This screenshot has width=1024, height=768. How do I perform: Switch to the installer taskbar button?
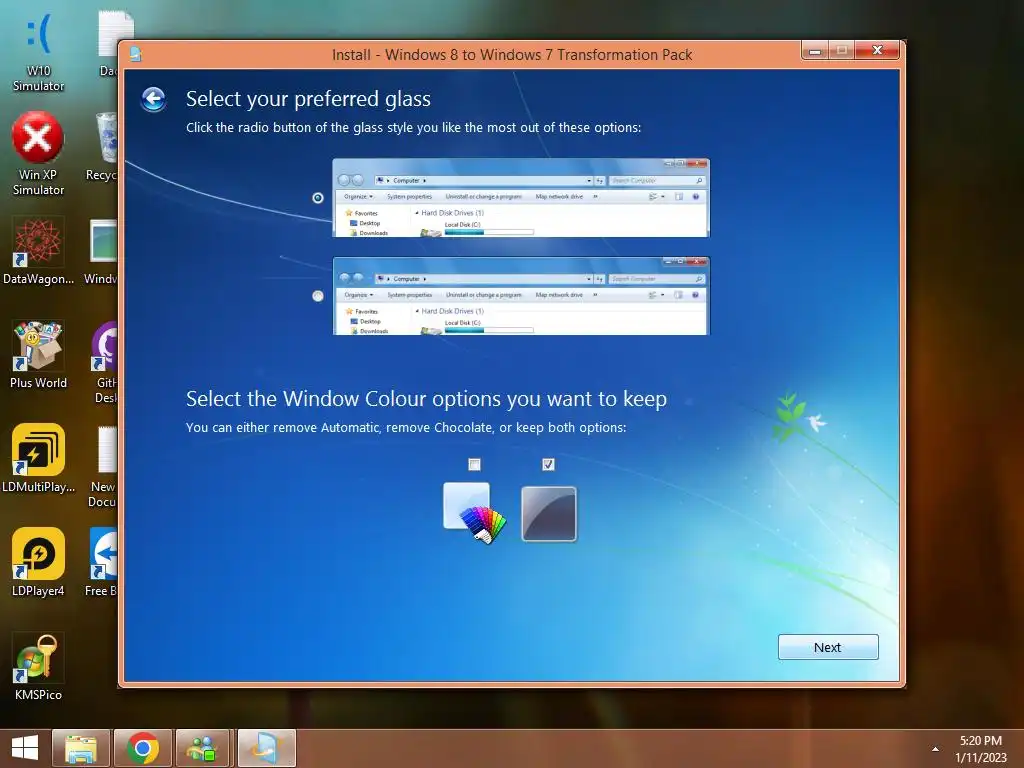(x=266, y=748)
